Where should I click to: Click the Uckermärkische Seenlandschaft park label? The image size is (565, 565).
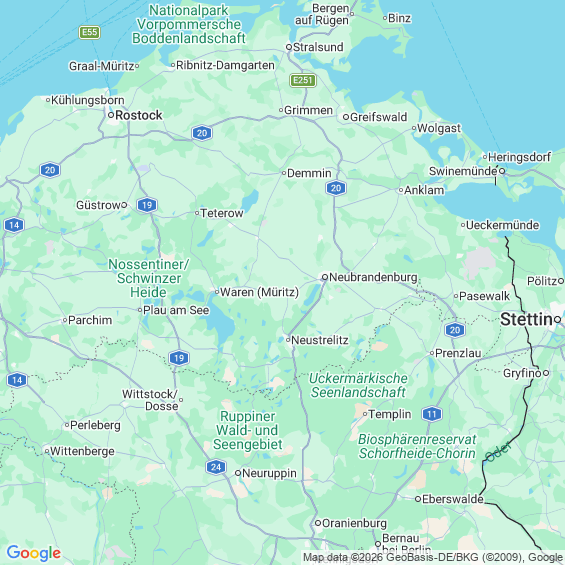tap(359, 385)
